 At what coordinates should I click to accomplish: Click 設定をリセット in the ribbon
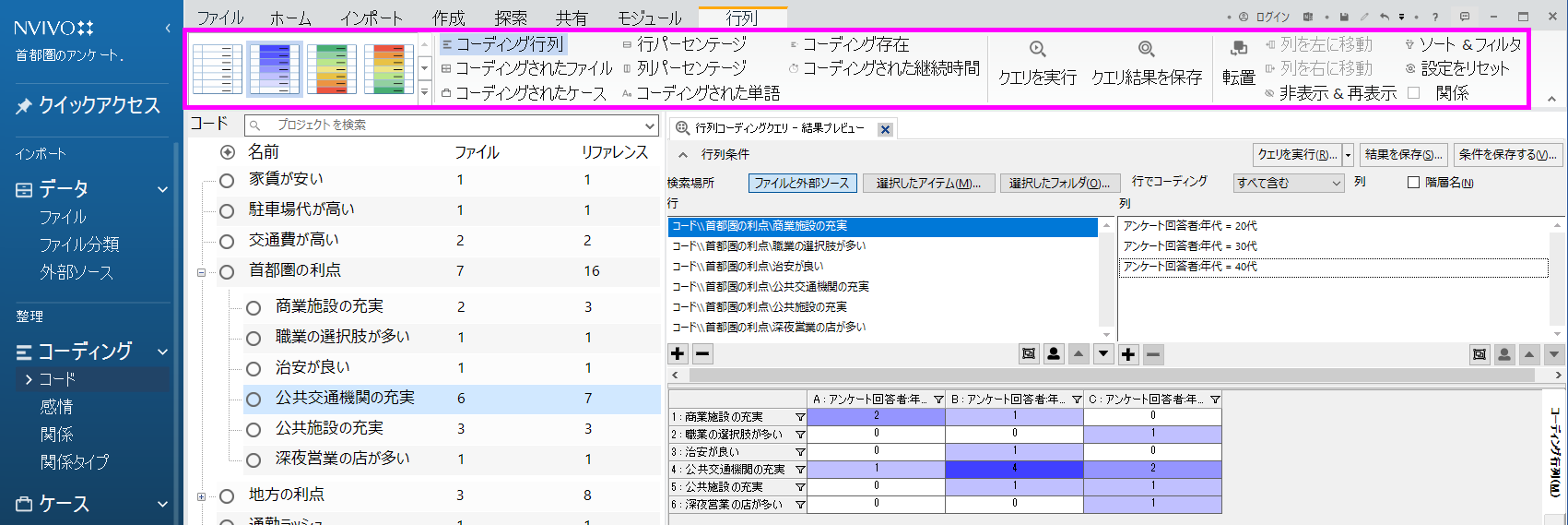pyautogui.click(x=1457, y=68)
